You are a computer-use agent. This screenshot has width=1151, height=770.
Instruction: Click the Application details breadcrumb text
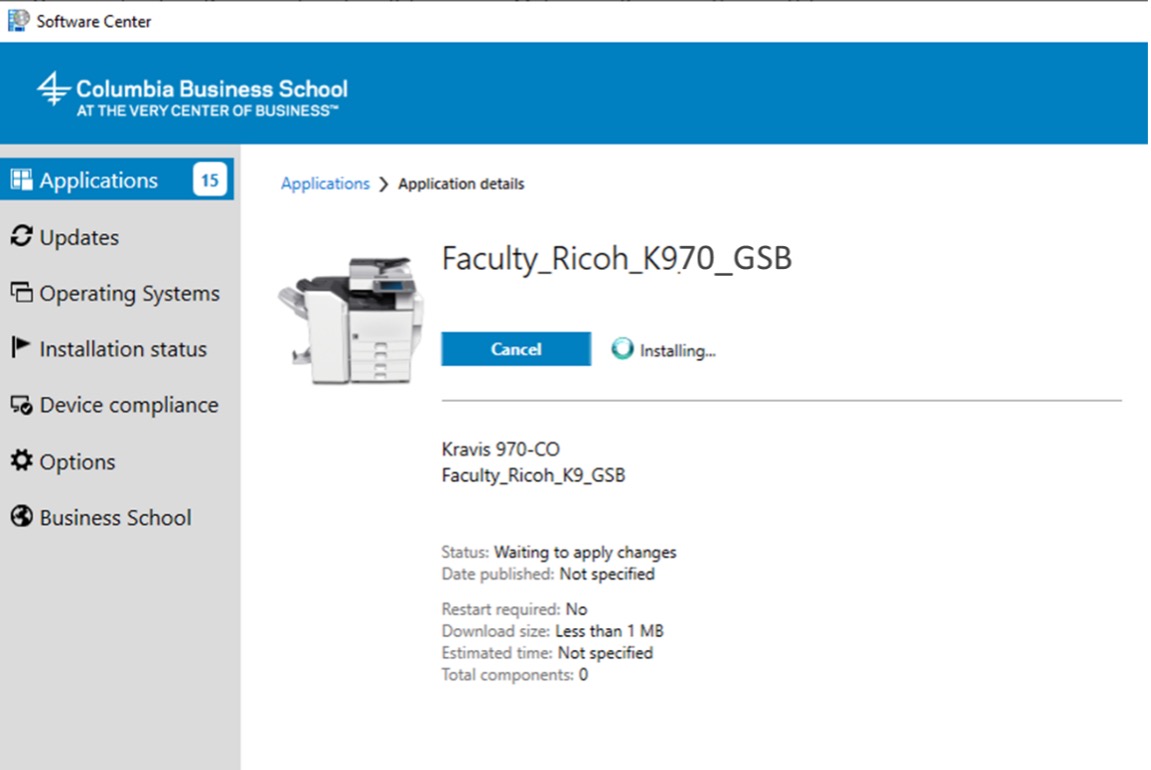point(461,184)
